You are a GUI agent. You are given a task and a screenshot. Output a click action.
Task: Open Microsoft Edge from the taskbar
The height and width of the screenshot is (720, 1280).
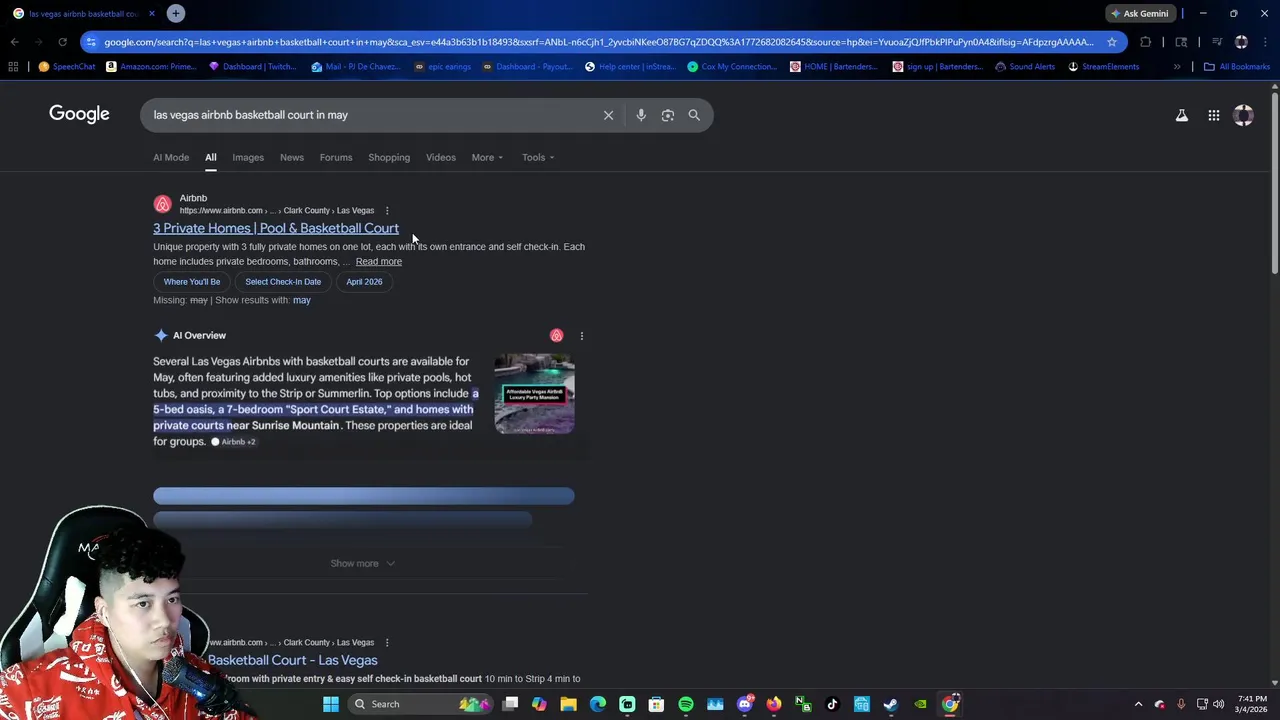(598, 704)
